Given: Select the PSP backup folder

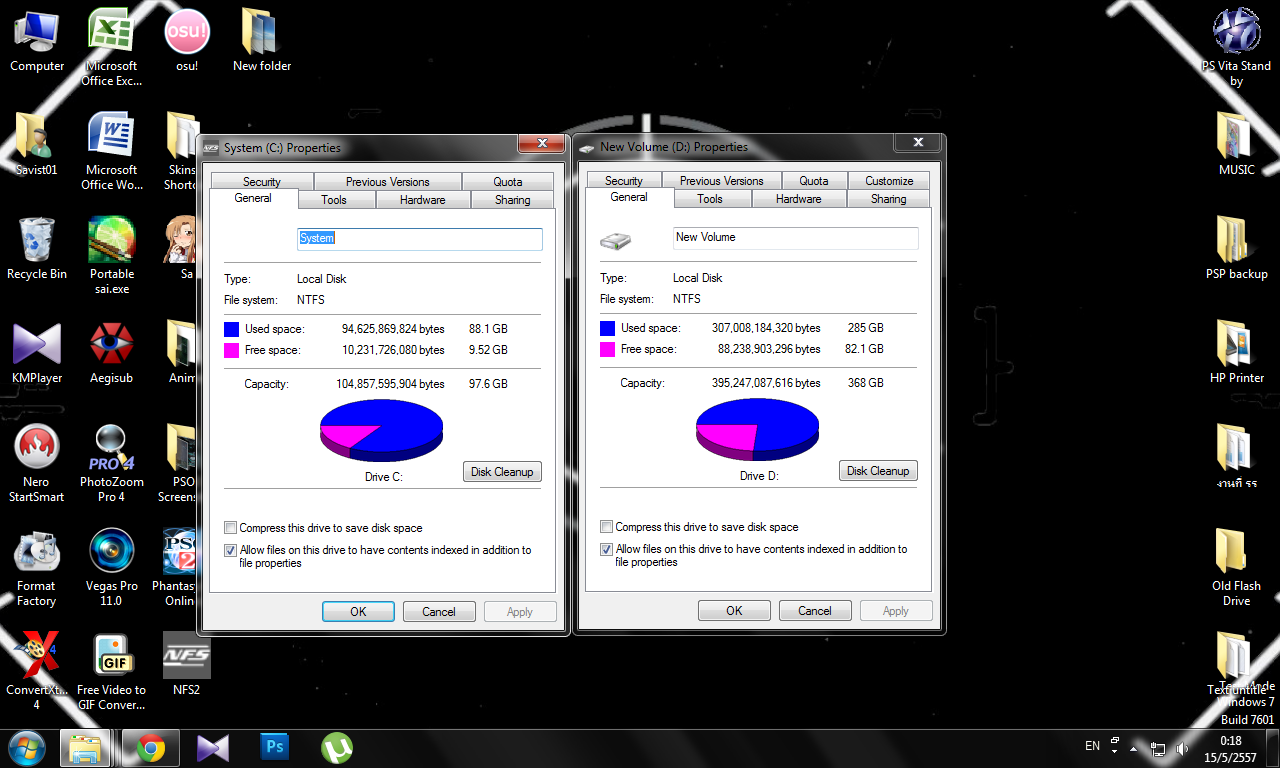Looking at the screenshot, I should [x=1237, y=249].
